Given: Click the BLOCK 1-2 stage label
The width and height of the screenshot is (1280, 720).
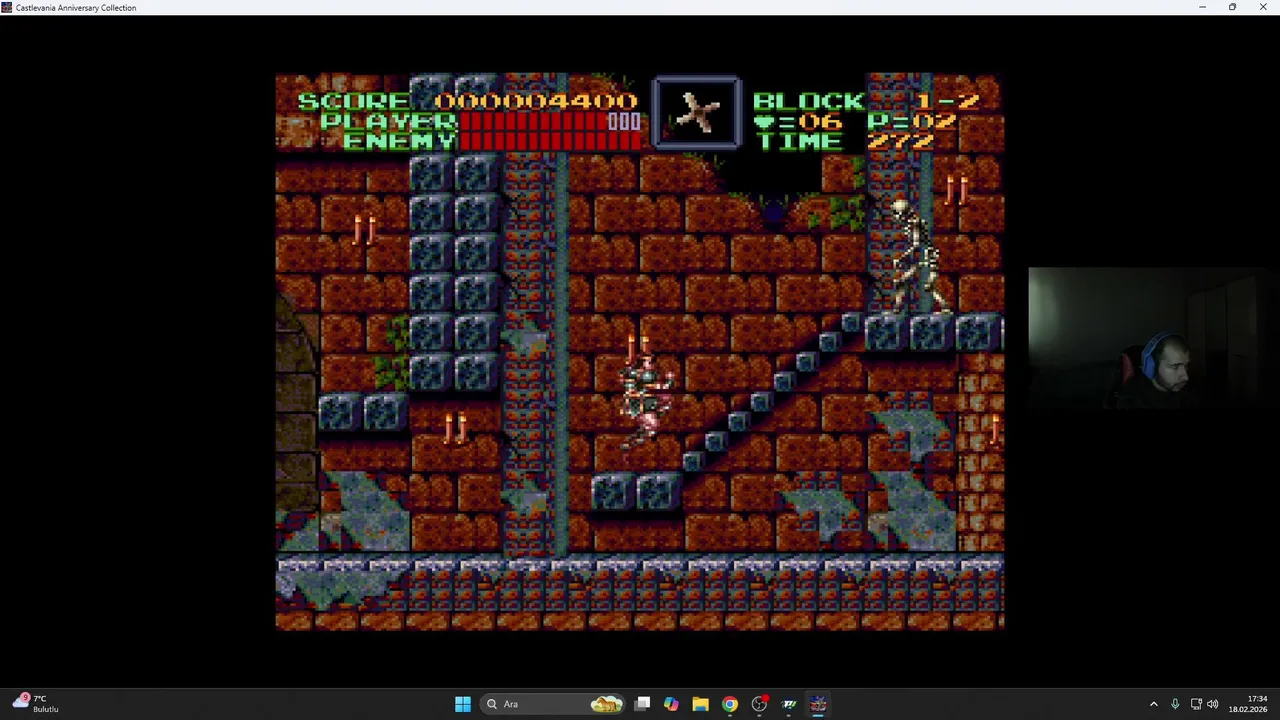Looking at the screenshot, I should (866, 101).
